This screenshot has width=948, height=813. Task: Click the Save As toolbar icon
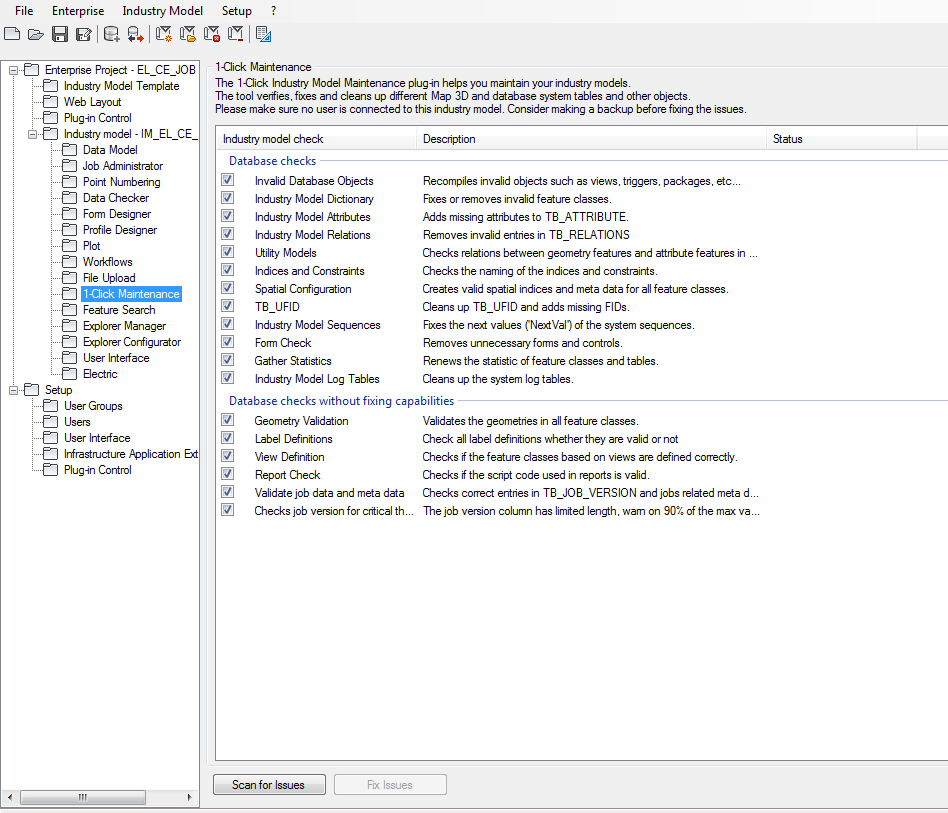pos(84,33)
